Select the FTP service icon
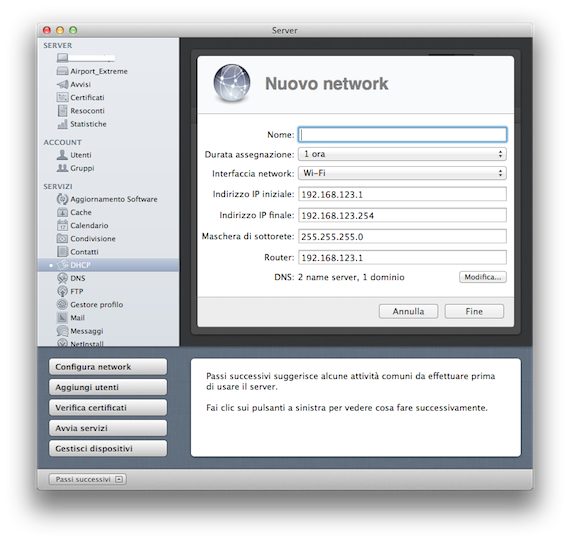This screenshot has width=570, height=542. coord(62,291)
